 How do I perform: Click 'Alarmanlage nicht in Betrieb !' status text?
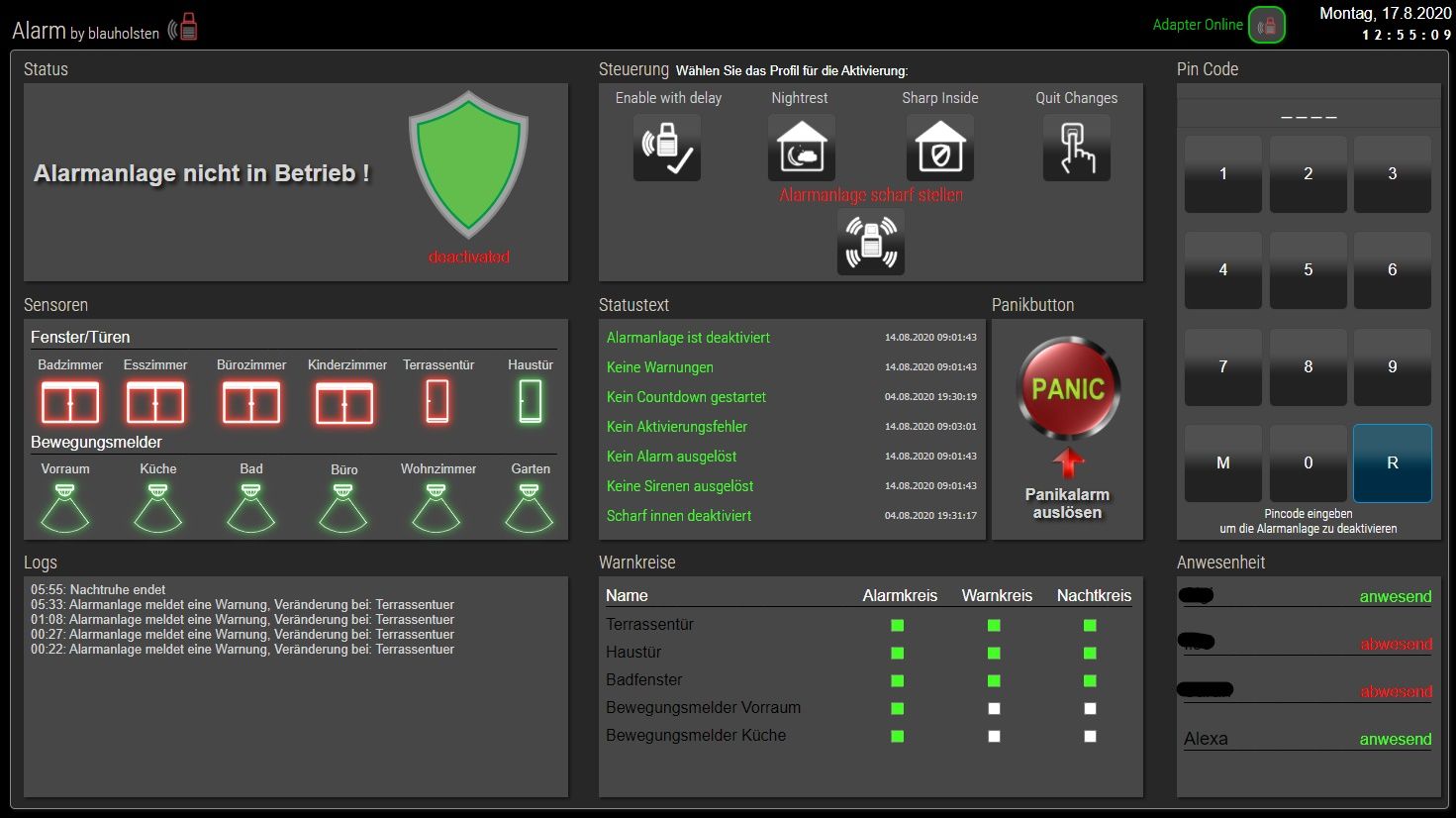tap(202, 173)
